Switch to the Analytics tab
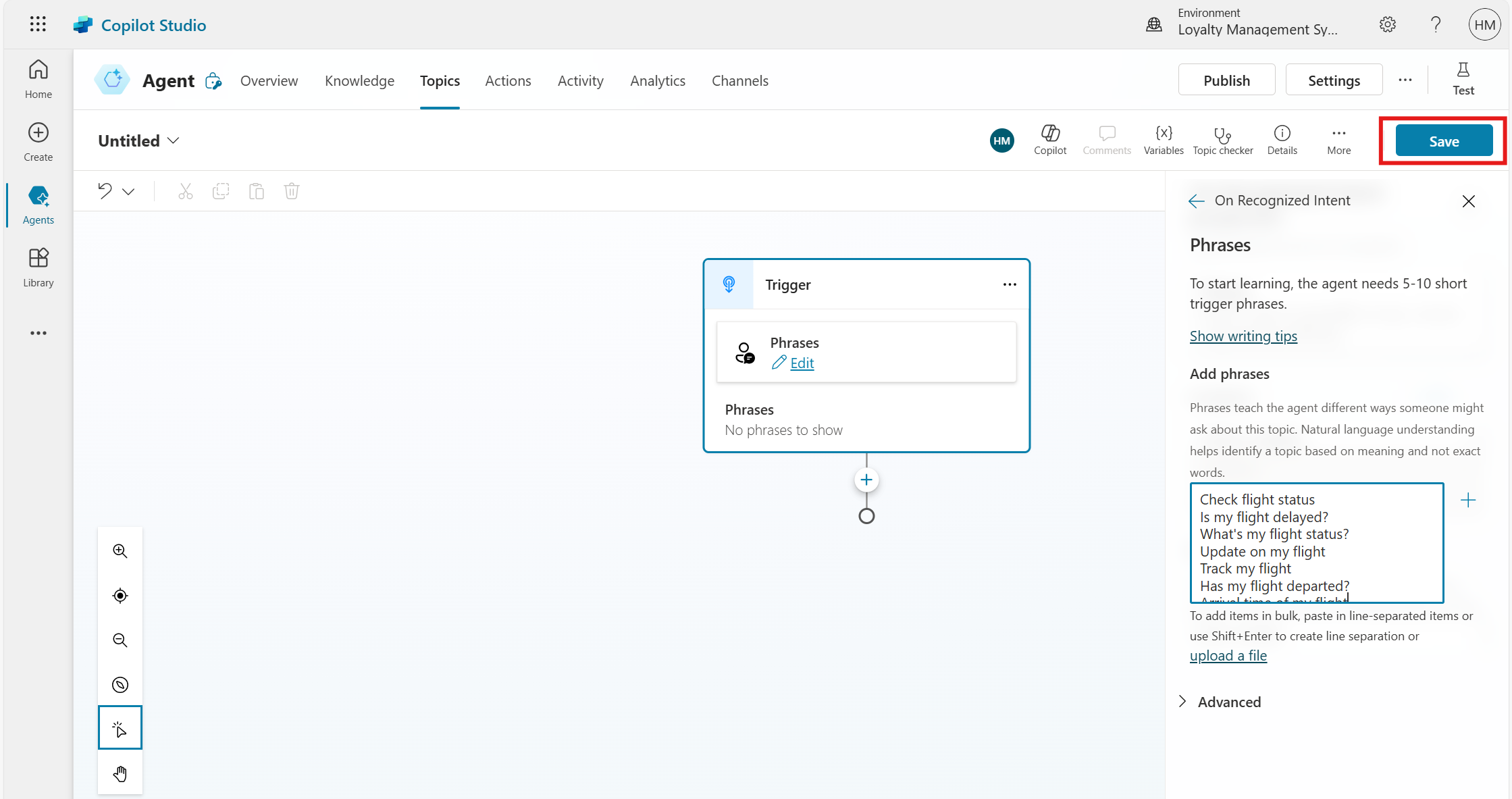This screenshot has width=1512, height=799. tap(657, 80)
